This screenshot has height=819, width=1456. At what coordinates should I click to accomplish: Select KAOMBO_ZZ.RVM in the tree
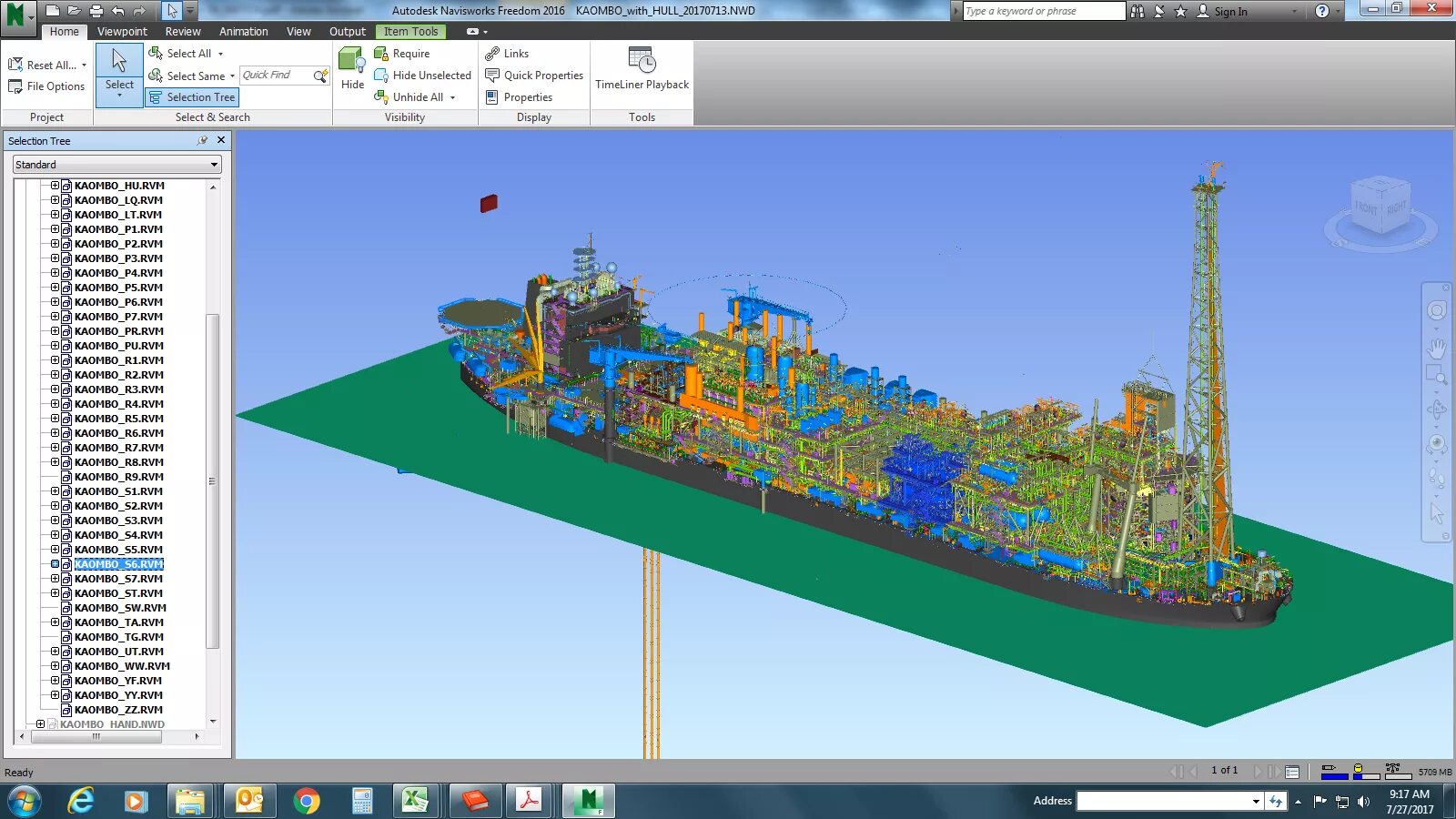(118, 710)
